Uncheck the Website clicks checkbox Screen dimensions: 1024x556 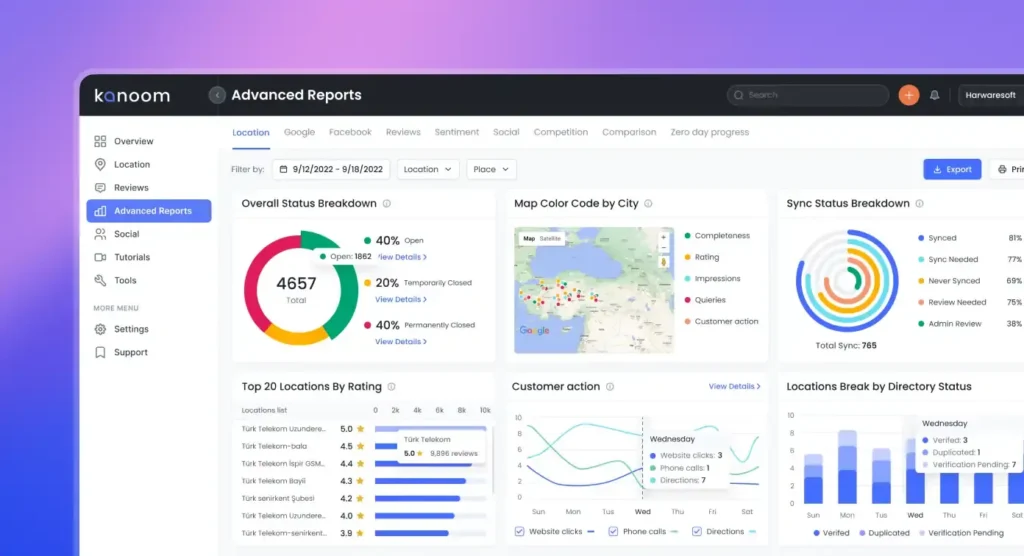click(x=519, y=532)
